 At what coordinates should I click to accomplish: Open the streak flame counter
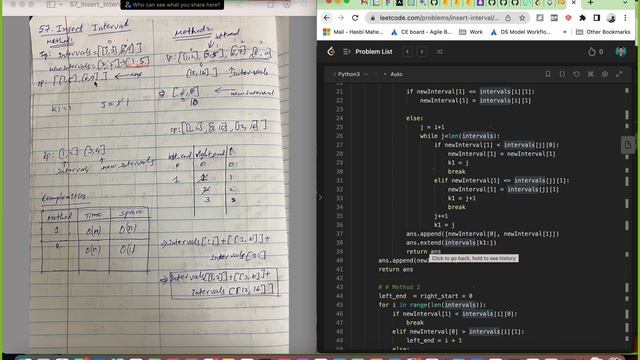[x=595, y=51]
